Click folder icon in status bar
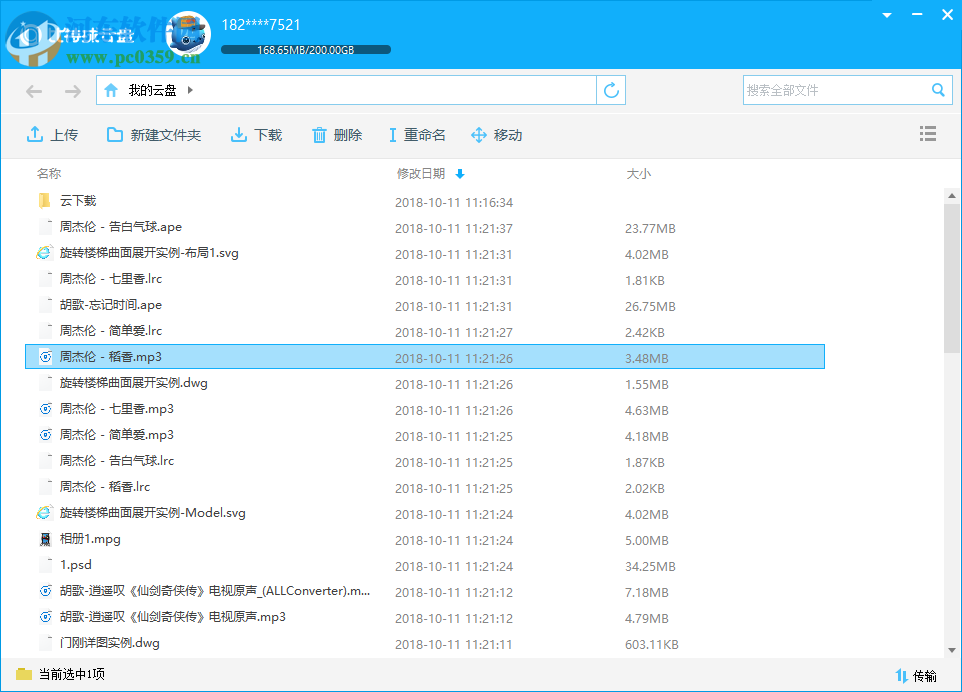Screen dimensions: 962x692 click(24, 674)
